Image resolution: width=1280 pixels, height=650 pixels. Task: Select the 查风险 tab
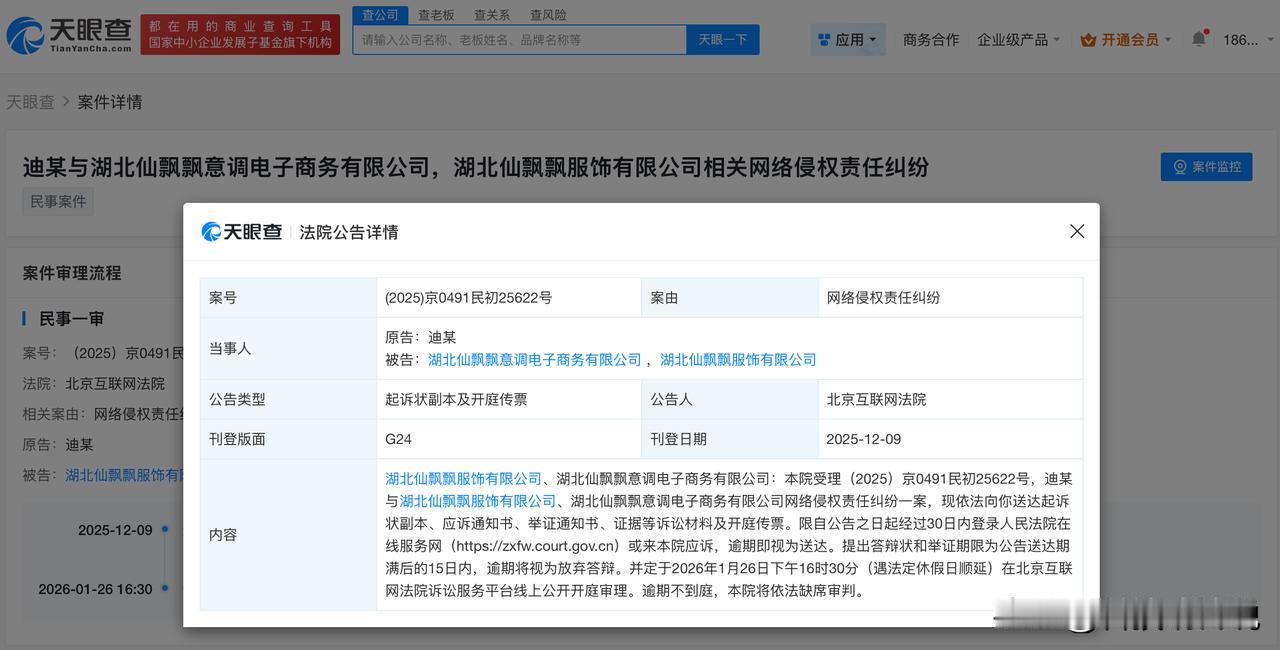click(549, 14)
